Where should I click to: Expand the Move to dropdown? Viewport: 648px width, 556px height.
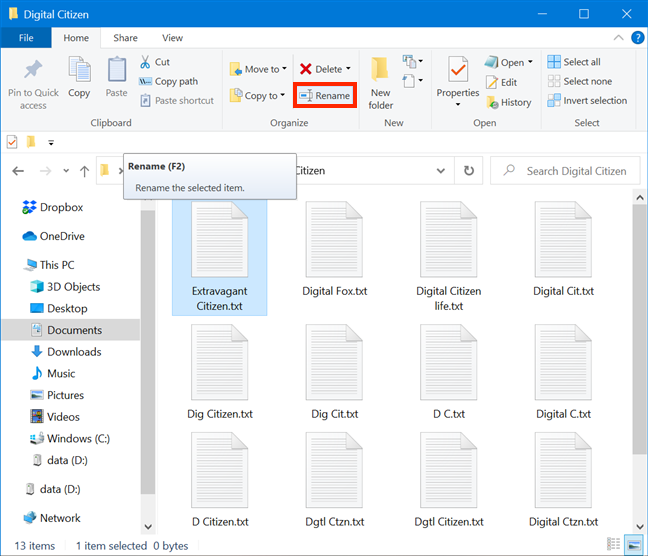[284, 69]
